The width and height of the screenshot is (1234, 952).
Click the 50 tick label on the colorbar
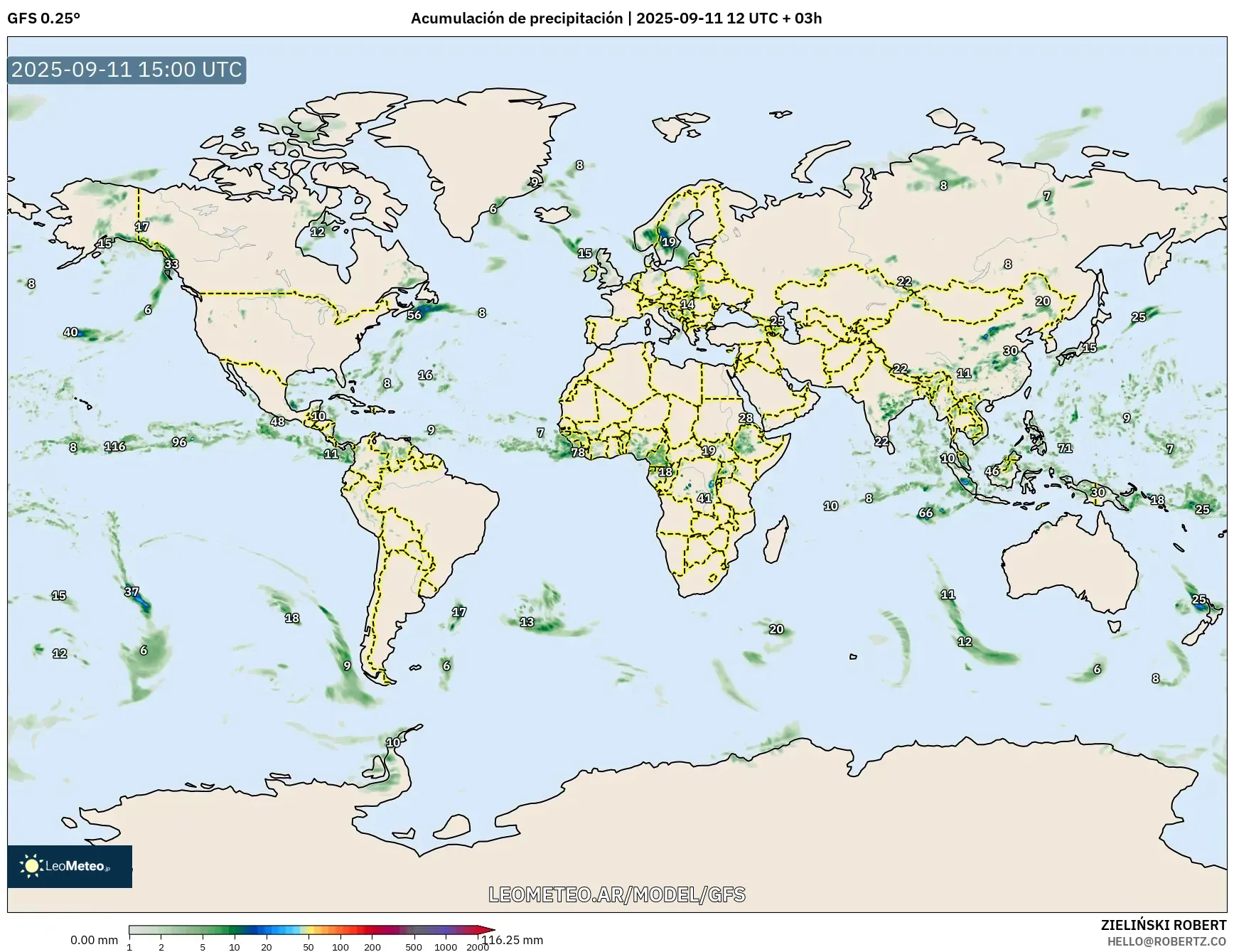pyautogui.click(x=308, y=947)
